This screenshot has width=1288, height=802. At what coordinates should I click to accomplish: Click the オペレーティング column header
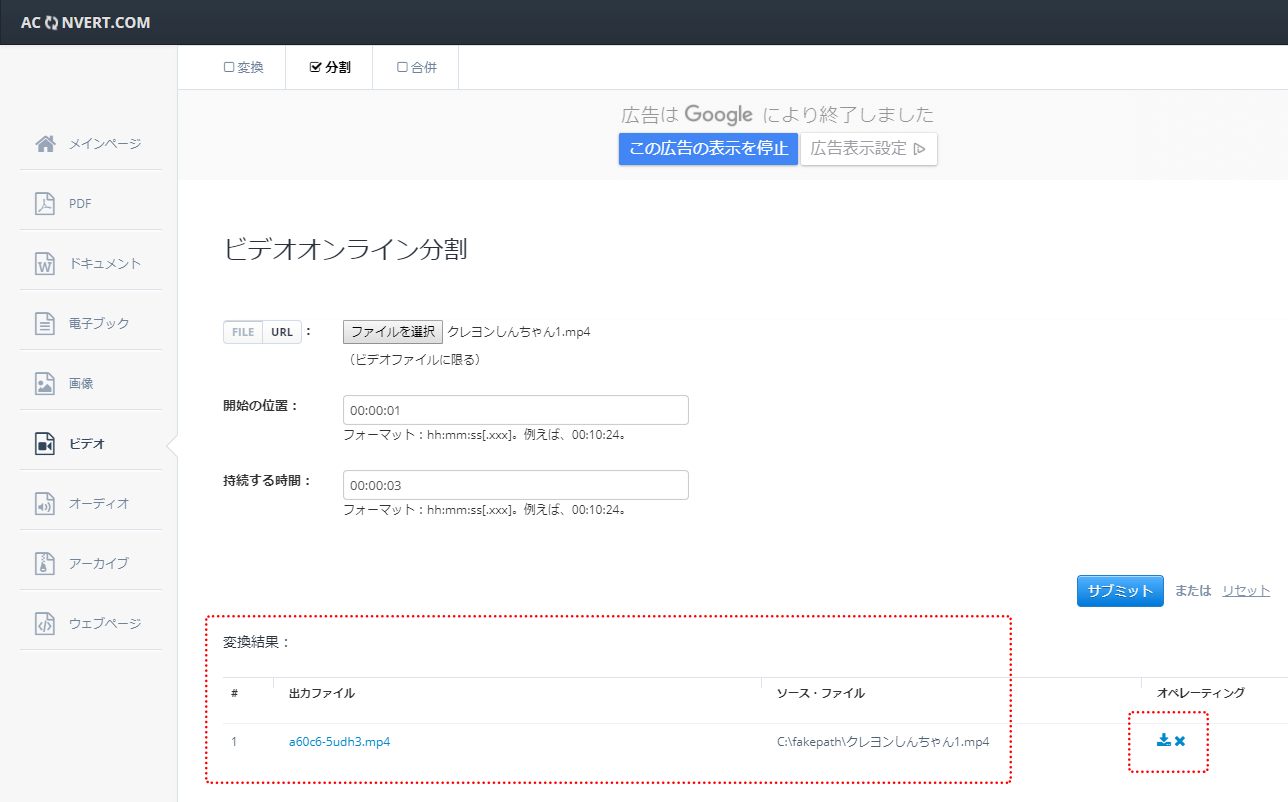(x=1201, y=693)
